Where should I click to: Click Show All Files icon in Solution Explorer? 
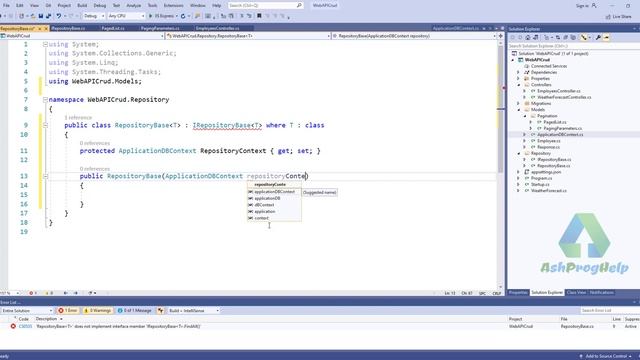573,38
